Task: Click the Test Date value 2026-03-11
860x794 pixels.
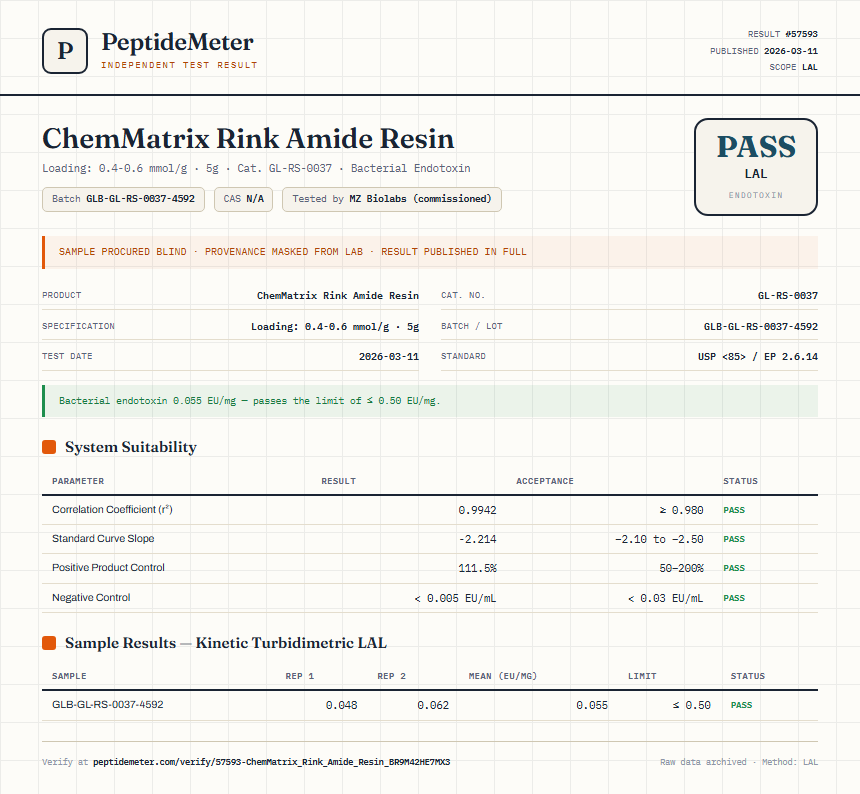Action: (x=389, y=356)
